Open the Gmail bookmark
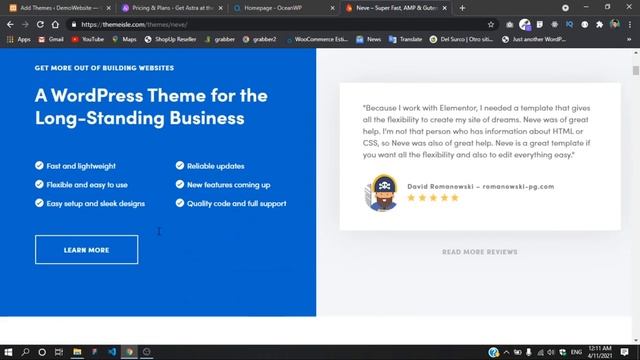This screenshot has height=360, width=640. click(51, 39)
